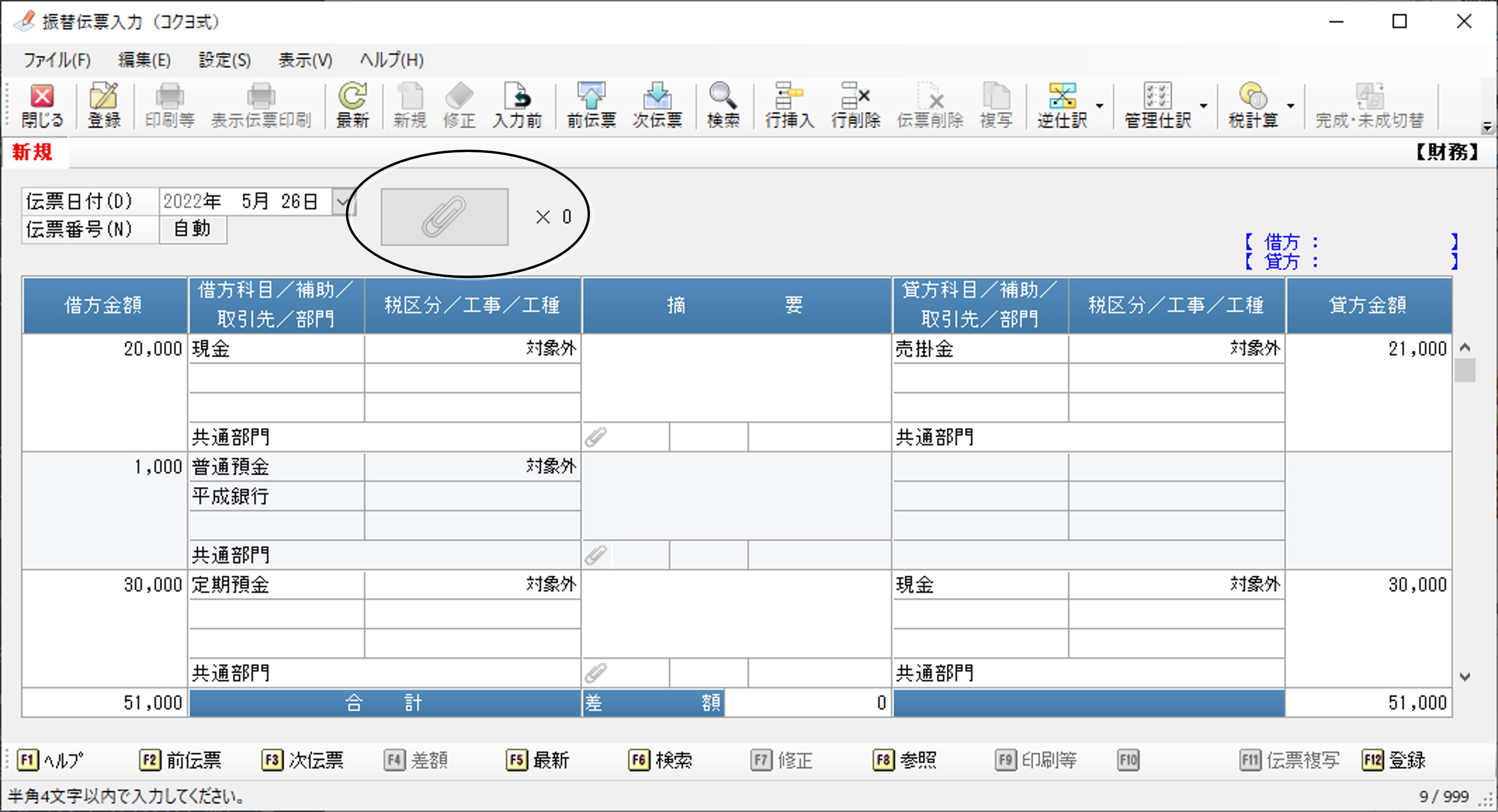This screenshot has height=812, width=1498.
Task: Click the 借方金額 column header
Action: pos(105,305)
